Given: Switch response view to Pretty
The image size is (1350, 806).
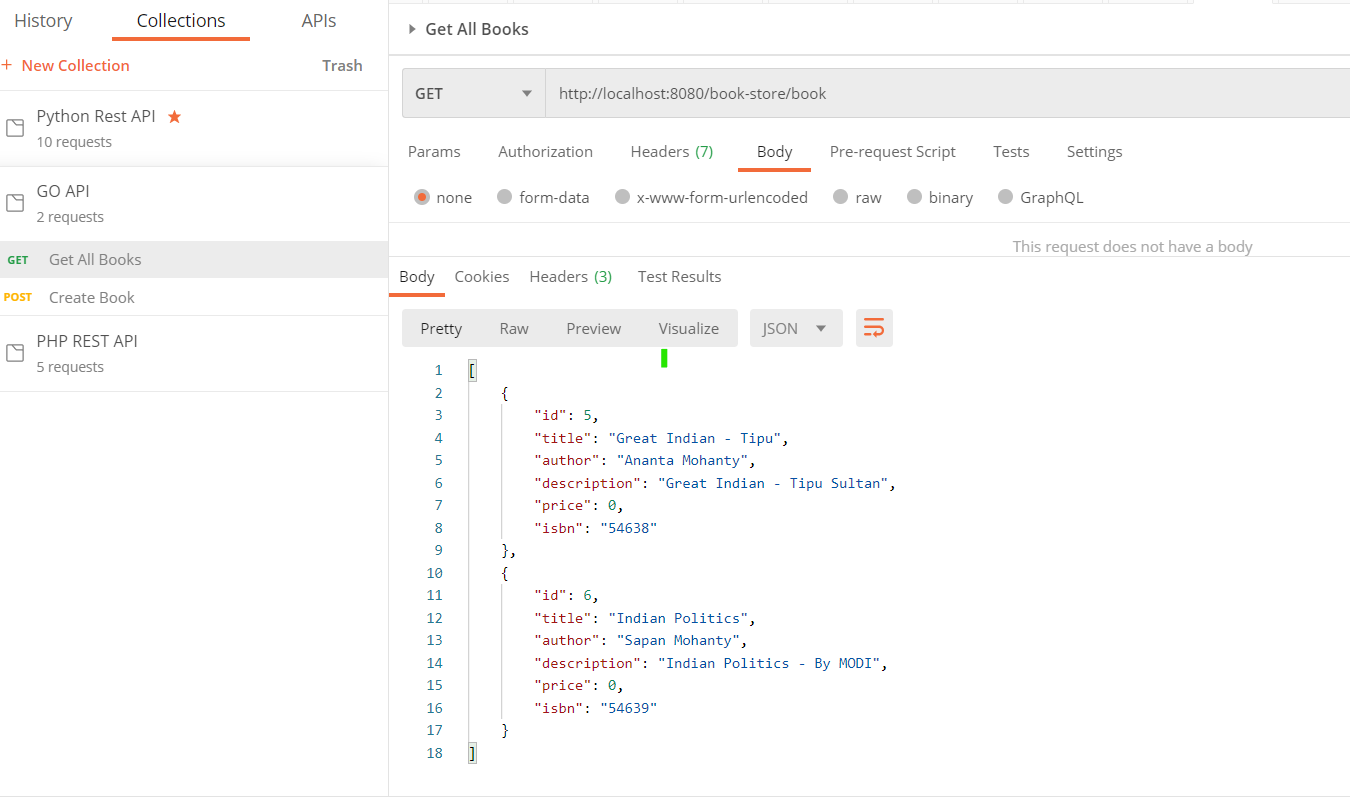Looking at the screenshot, I should coord(441,328).
